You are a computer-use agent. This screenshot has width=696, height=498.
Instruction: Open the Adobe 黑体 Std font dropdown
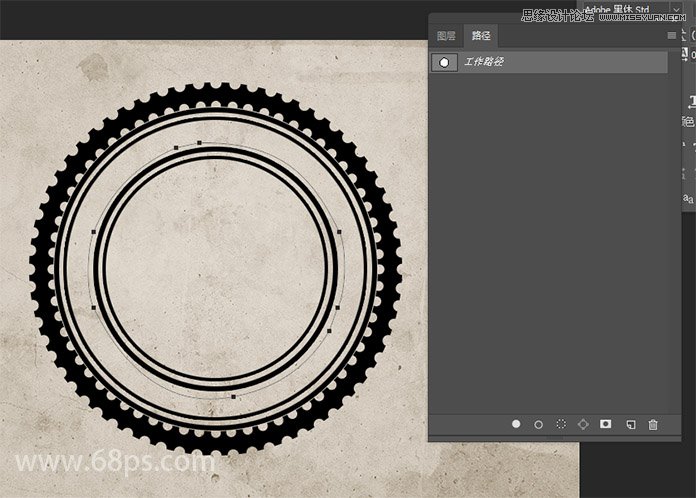(676, 9)
